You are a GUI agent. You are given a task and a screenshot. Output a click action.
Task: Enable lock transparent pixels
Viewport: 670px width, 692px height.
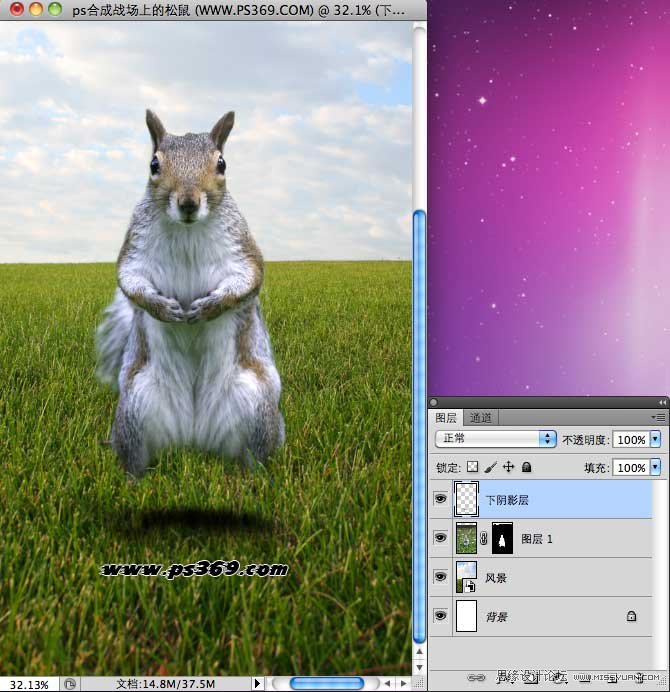pos(472,466)
